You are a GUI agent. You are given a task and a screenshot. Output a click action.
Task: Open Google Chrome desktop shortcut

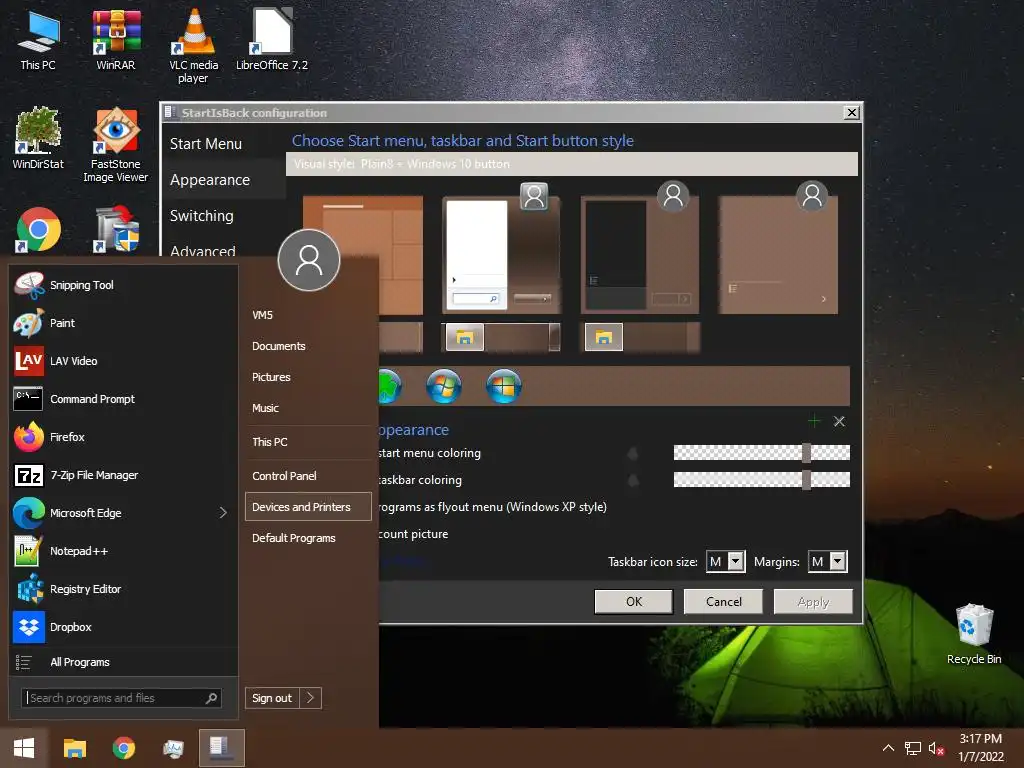38,229
